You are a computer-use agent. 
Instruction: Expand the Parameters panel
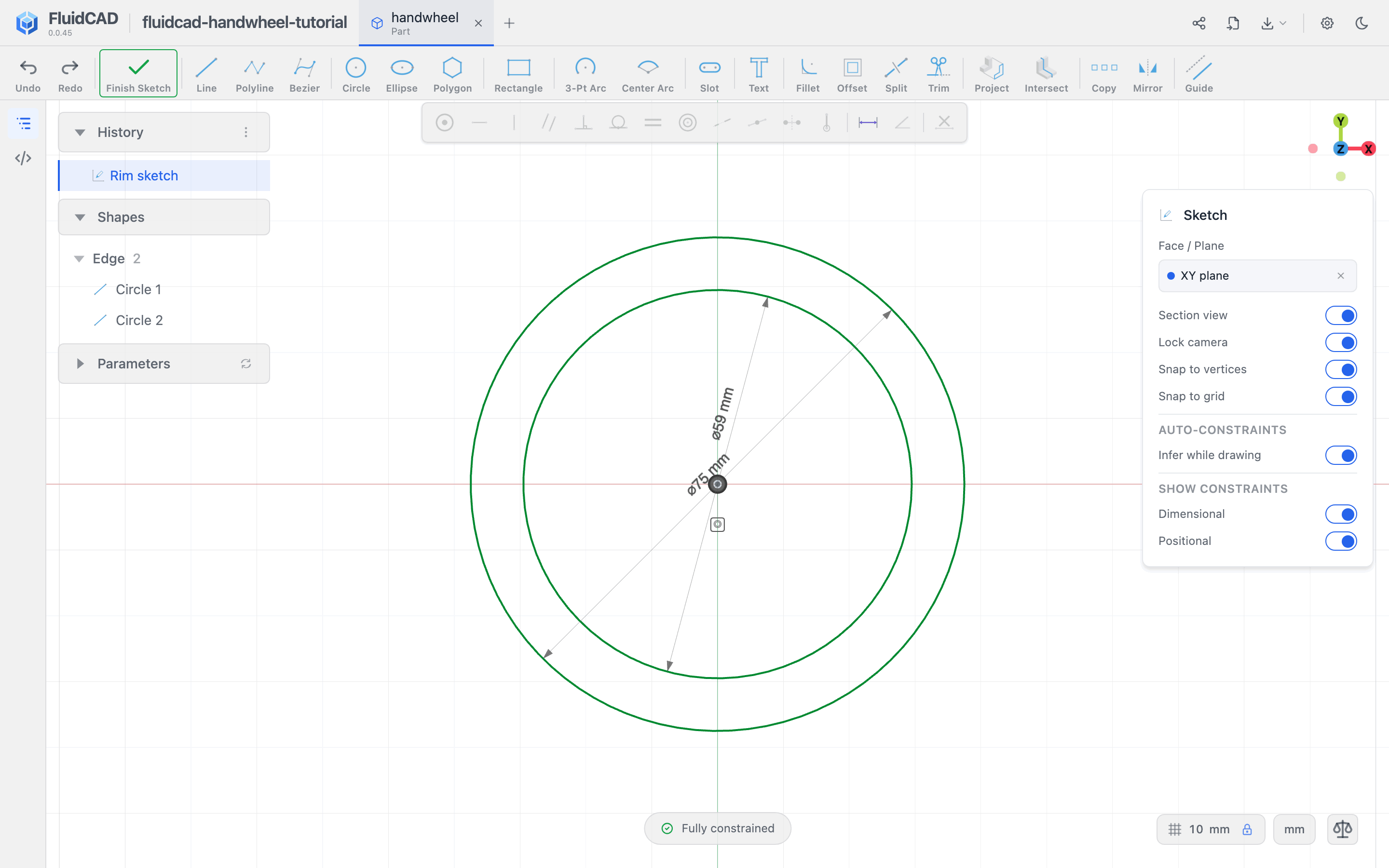pyautogui.click(x=80, y=364)
